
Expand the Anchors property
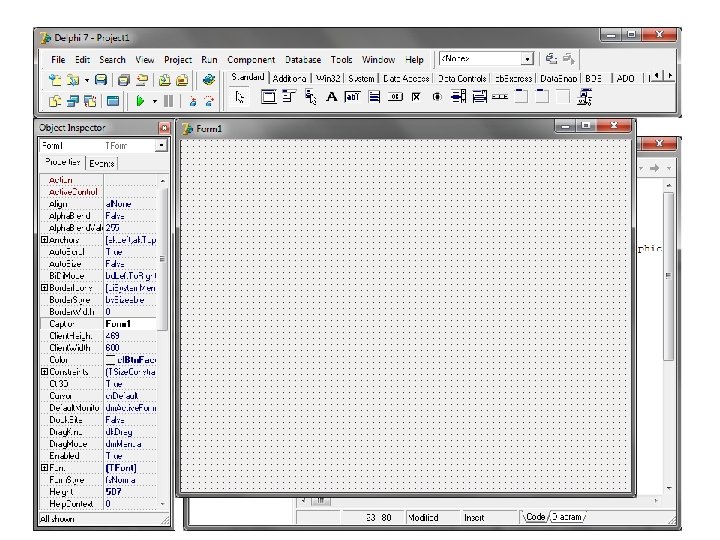[x=45, y=240]
